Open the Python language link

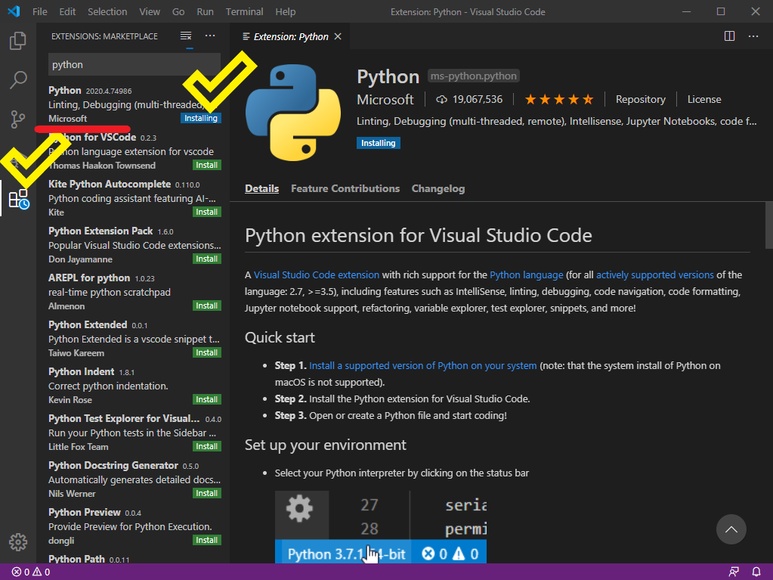tap(527, 275)
